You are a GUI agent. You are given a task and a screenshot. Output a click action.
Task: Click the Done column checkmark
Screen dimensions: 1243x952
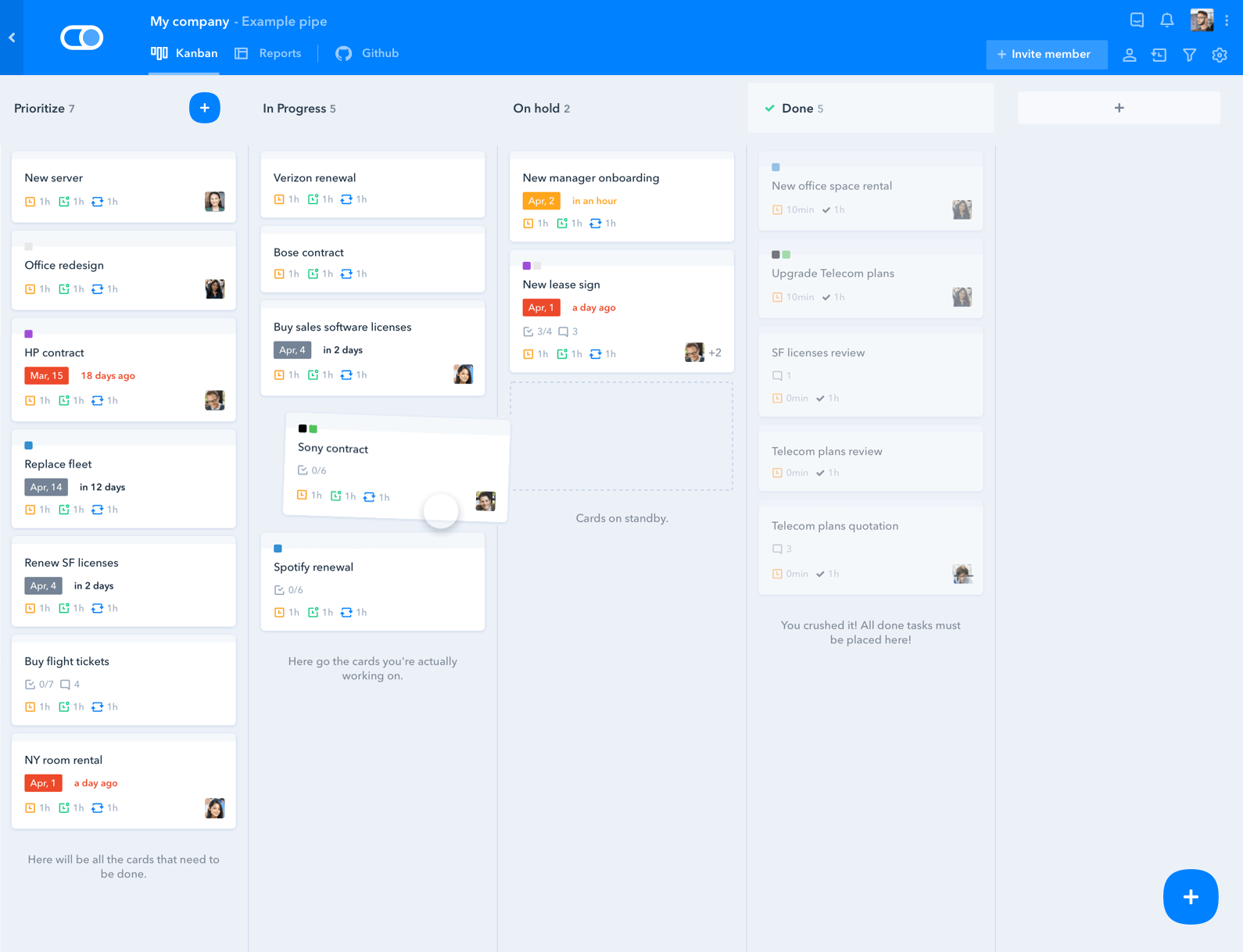point(770,109)
